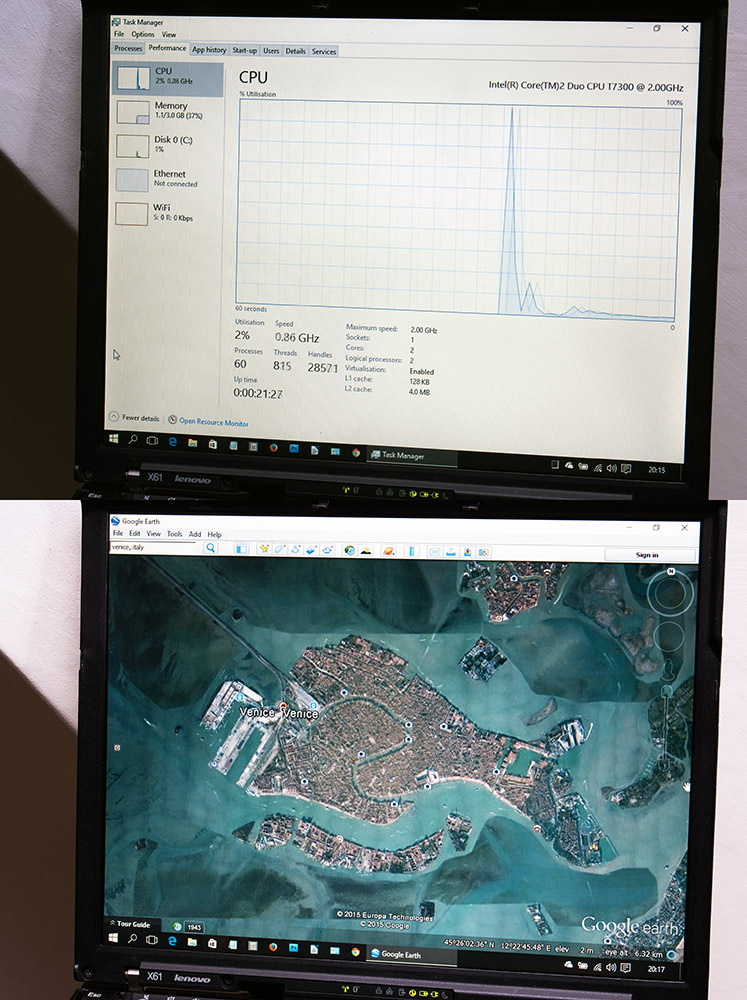Open the File menu in Task Manager
747x1000 pixels.
119,34
